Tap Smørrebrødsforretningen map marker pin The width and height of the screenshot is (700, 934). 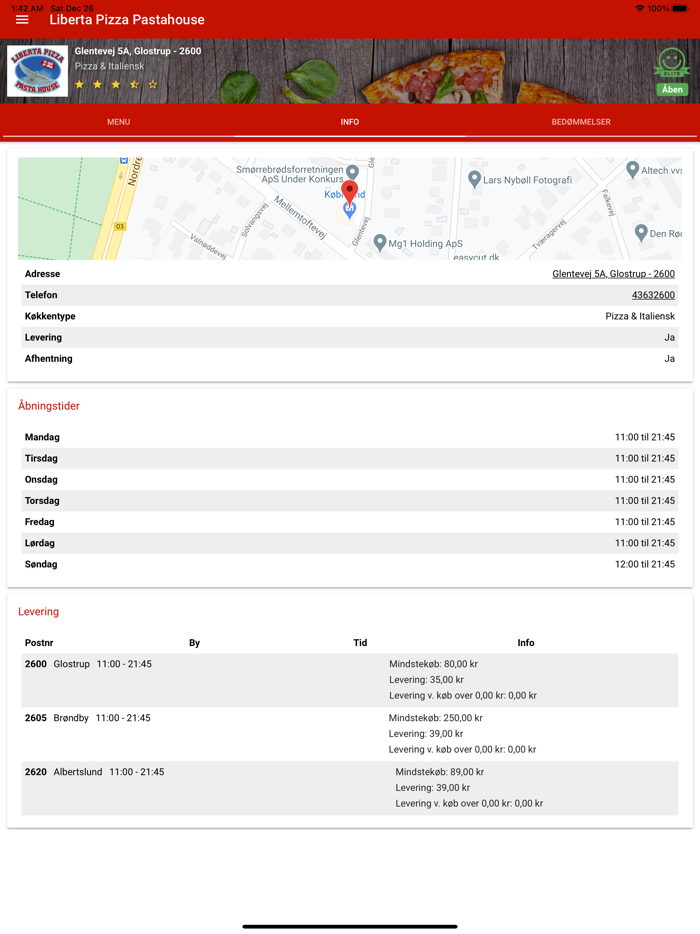(353, 172)
